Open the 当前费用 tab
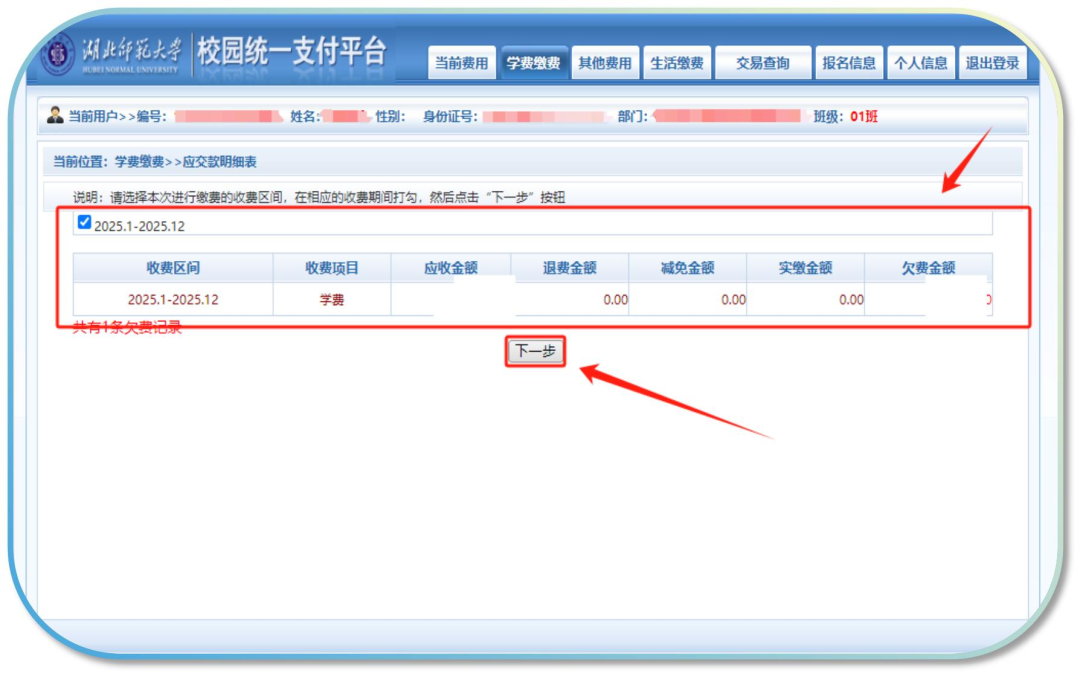1080x676 pixels. pyautogui.click(x=461, y=63)
